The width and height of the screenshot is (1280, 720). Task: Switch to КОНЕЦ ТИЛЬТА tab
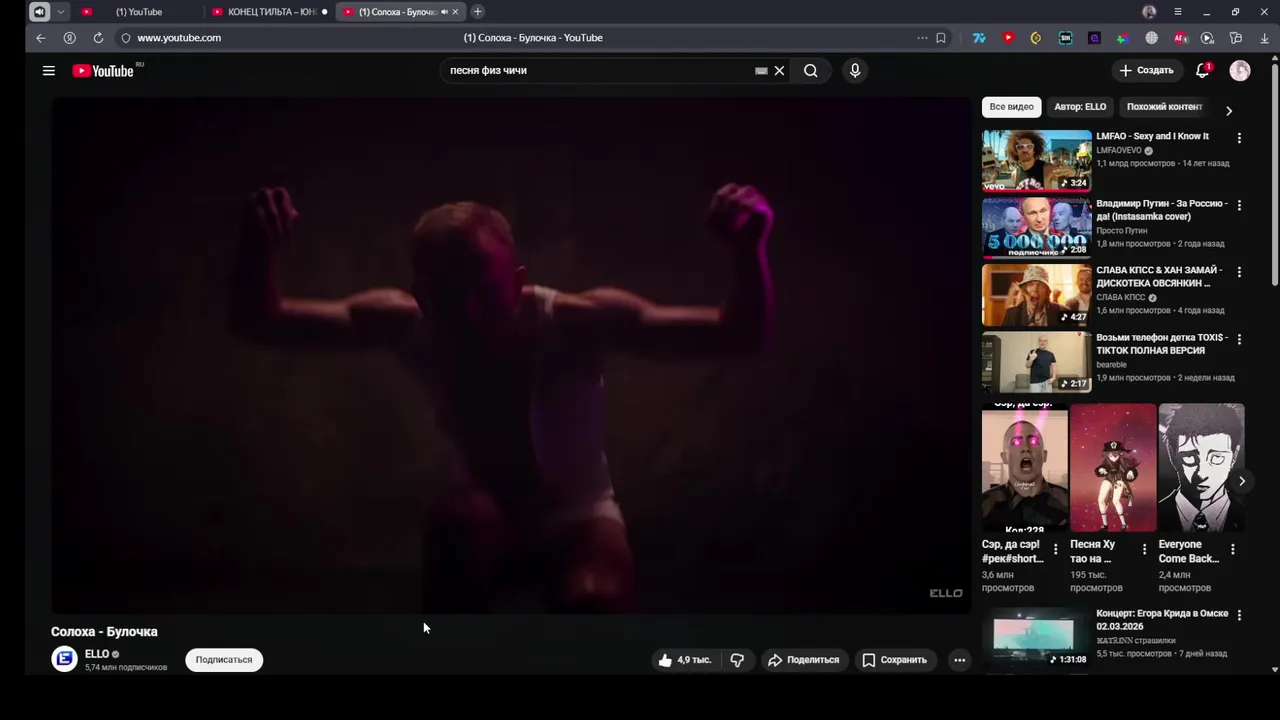270,12
